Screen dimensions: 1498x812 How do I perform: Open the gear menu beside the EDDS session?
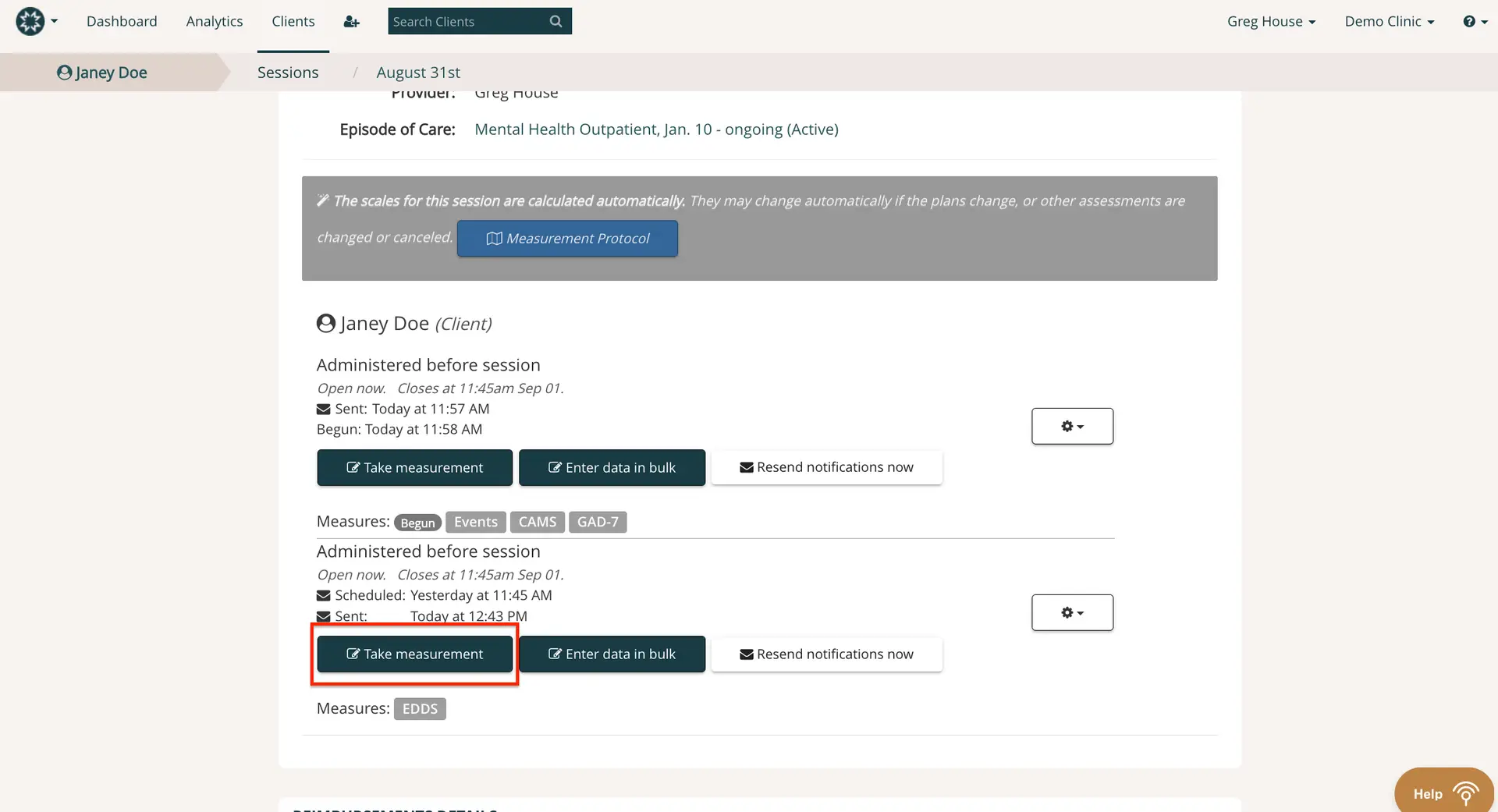1072,612
